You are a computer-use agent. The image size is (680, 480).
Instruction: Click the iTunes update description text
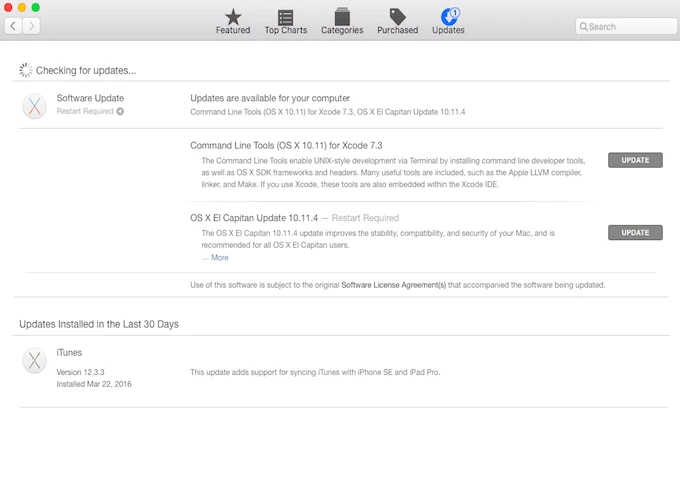315,372
